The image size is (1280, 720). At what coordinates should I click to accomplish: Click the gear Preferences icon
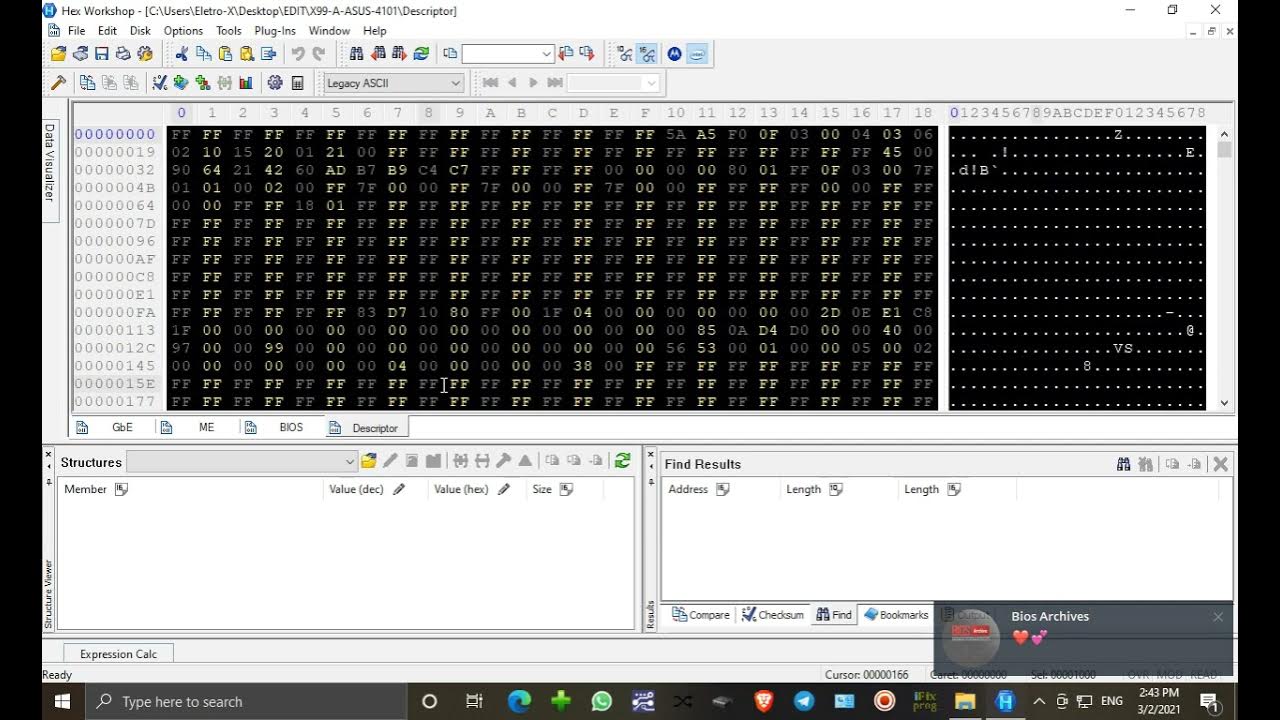(275, 83)
